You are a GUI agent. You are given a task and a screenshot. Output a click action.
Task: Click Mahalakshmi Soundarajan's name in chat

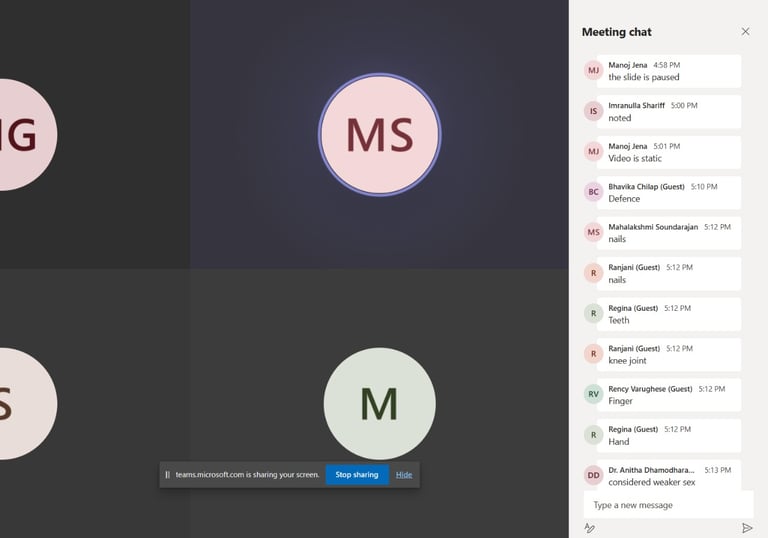653,227
